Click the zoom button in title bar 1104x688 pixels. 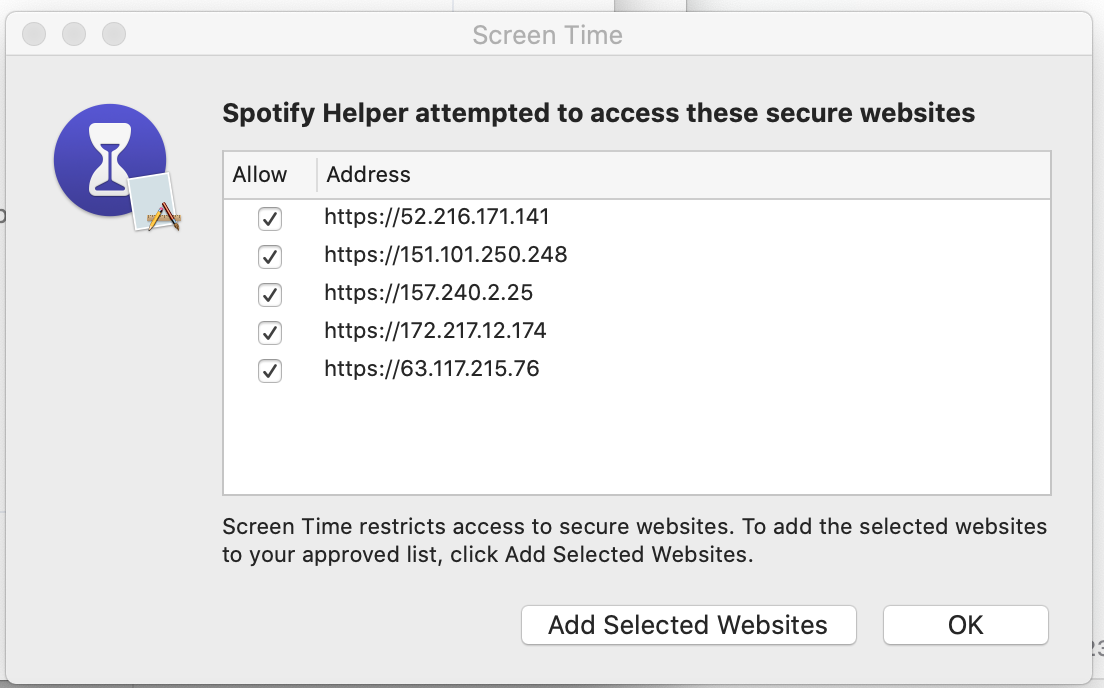[114, 35]
